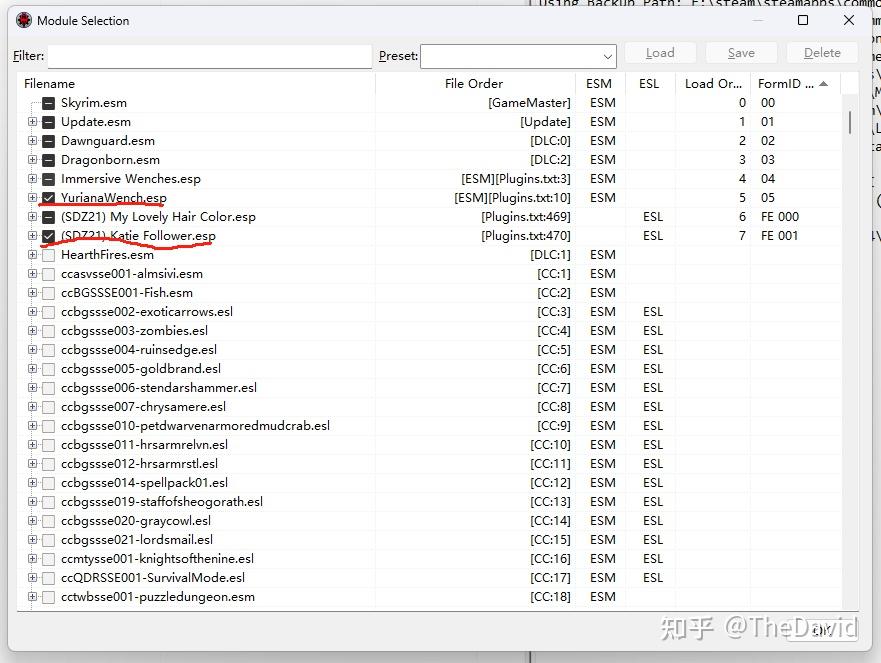Check the ccasvsse001-almsivi.esm checkbox
Screen dimensions: 881x663
point(49,274)
